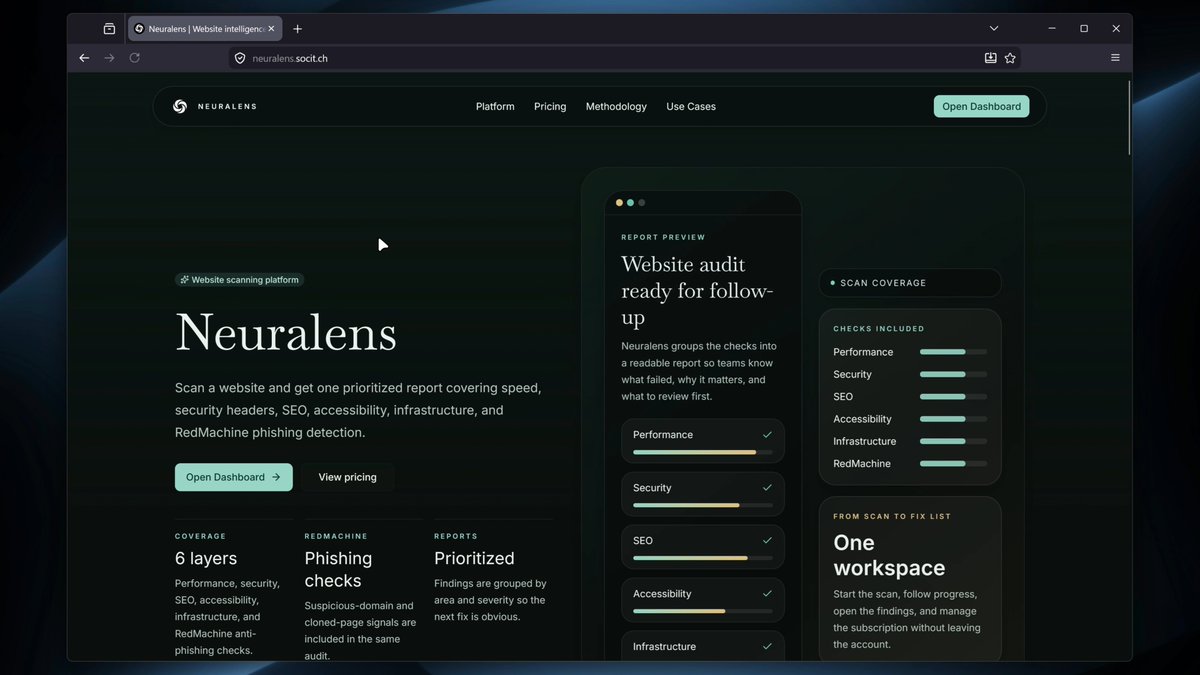Go back with the back arrow
This screenshot has height=675, width=1200.
click(x=84, y=58)
